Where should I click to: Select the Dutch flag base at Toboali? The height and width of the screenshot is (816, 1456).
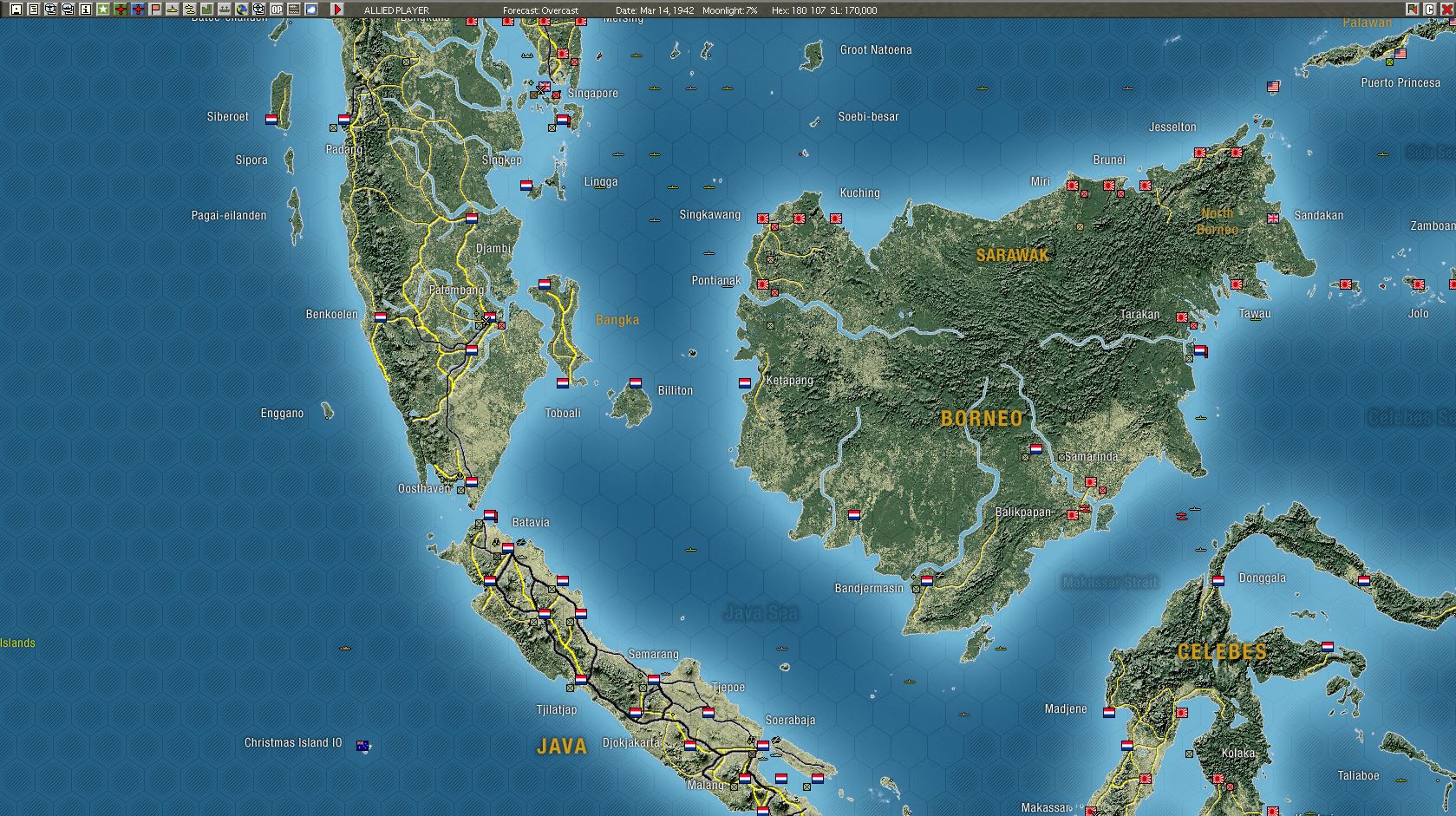click(x=563, y=382)
